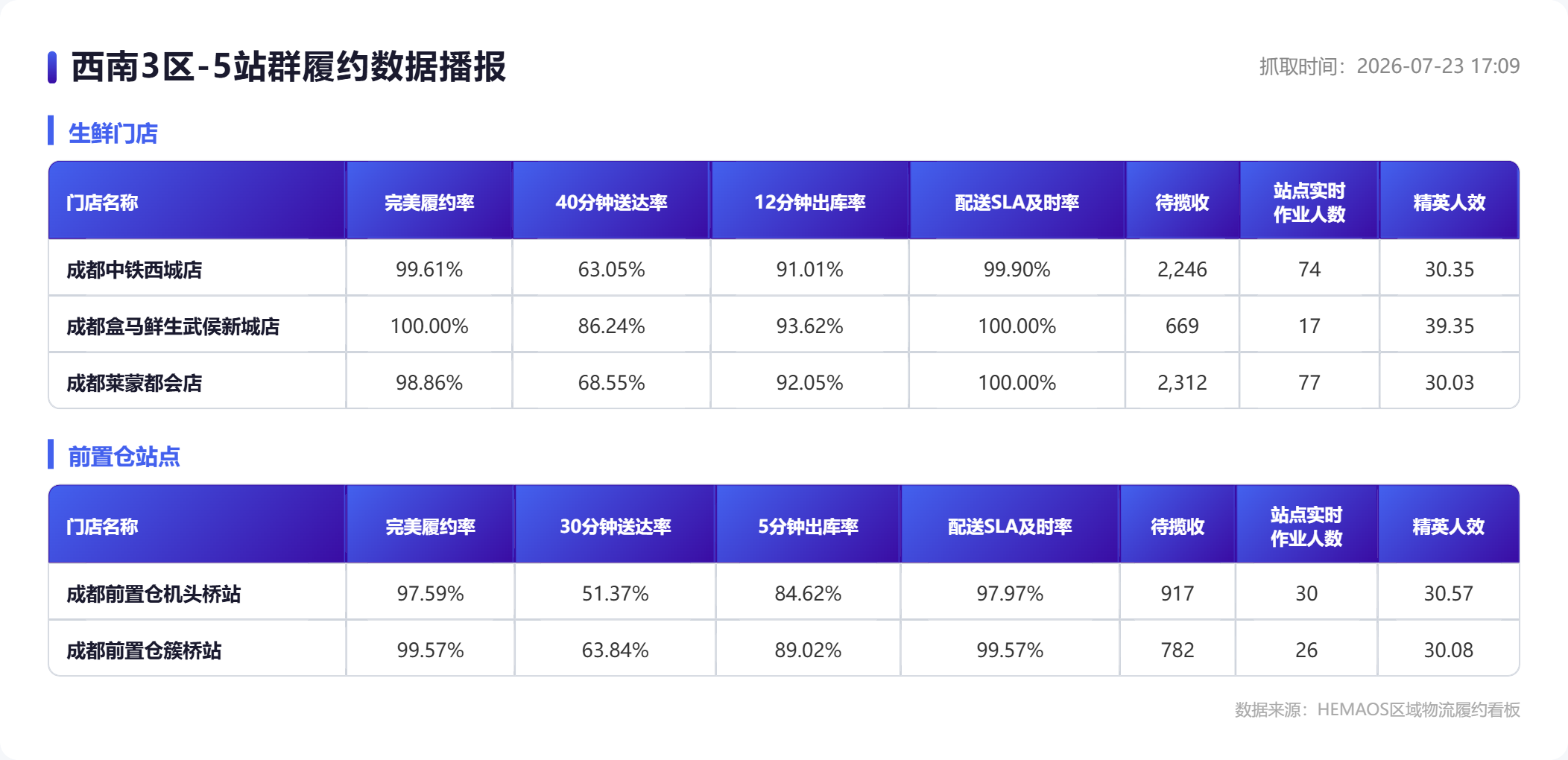Click the store name 成都盒马鲜生武侯新城店

click(173, 326)
